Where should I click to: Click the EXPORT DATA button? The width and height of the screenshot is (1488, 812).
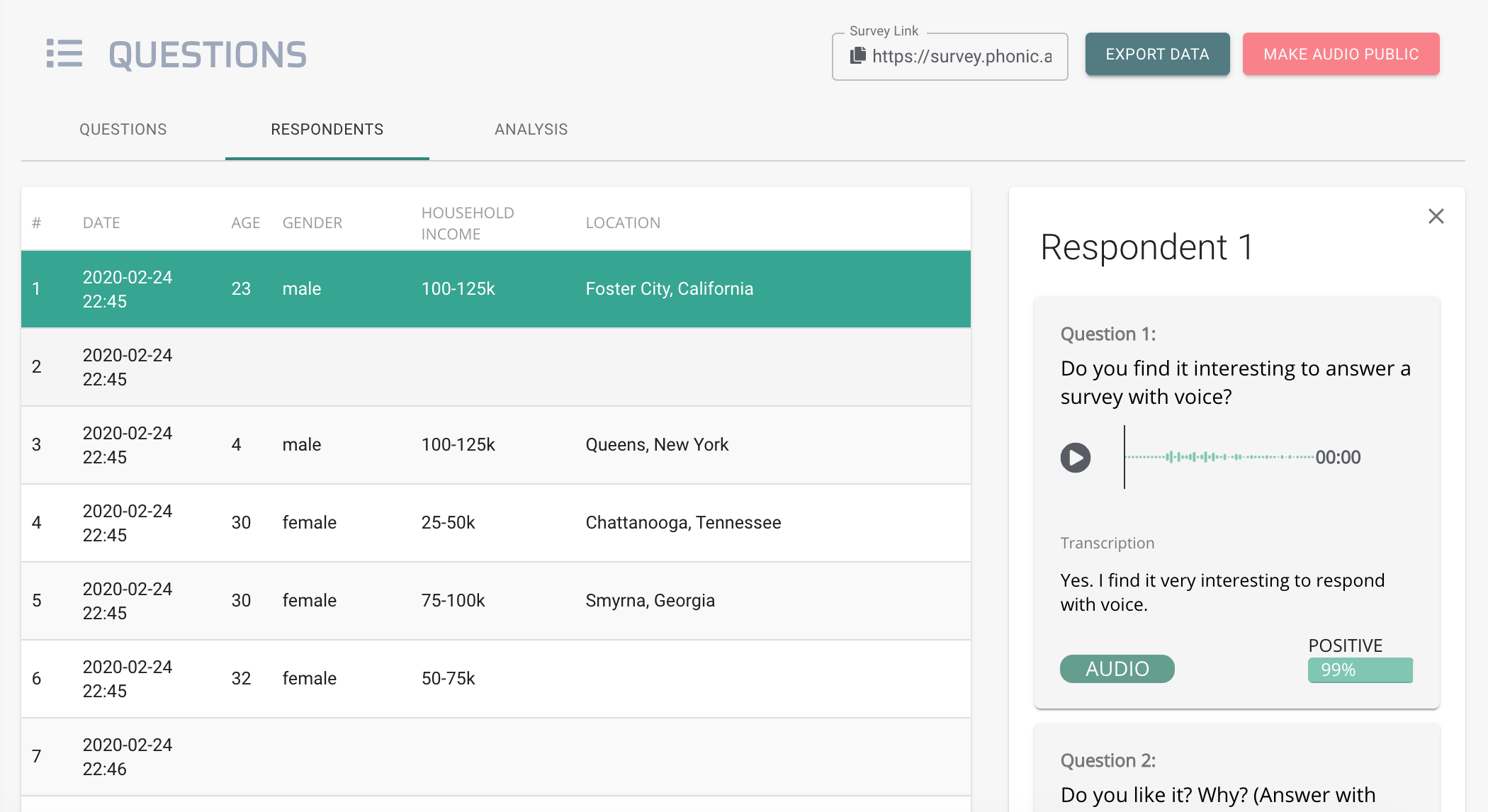point(1157,54)
